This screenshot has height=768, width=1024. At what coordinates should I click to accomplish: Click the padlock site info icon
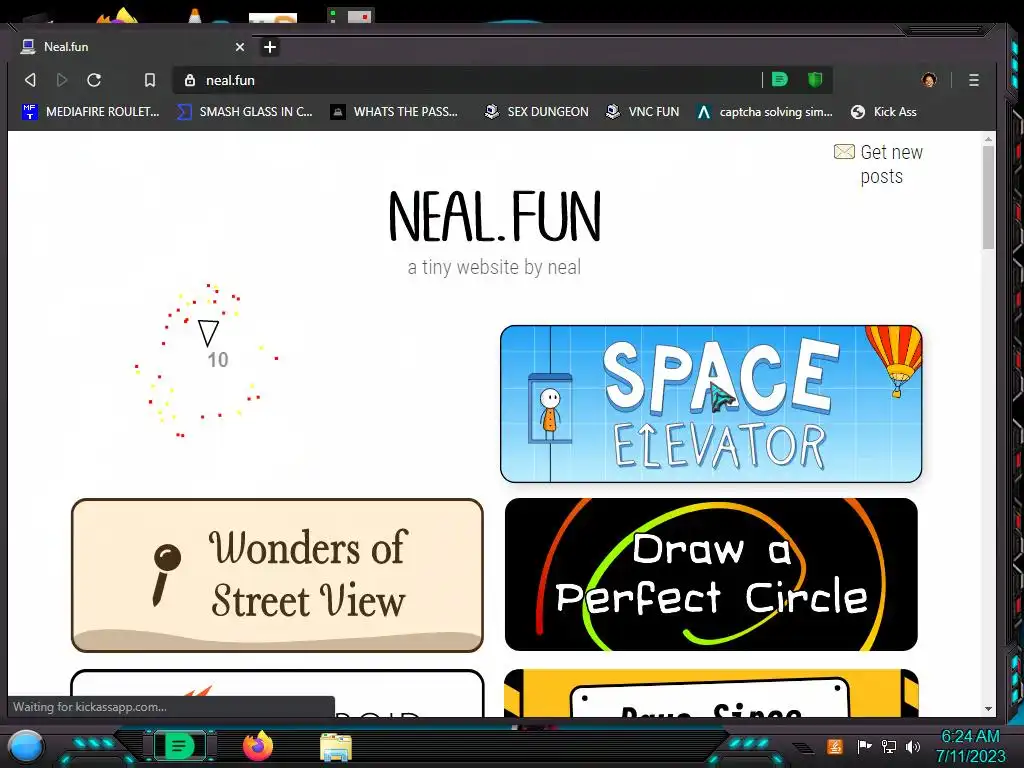[x=190, y=80]
